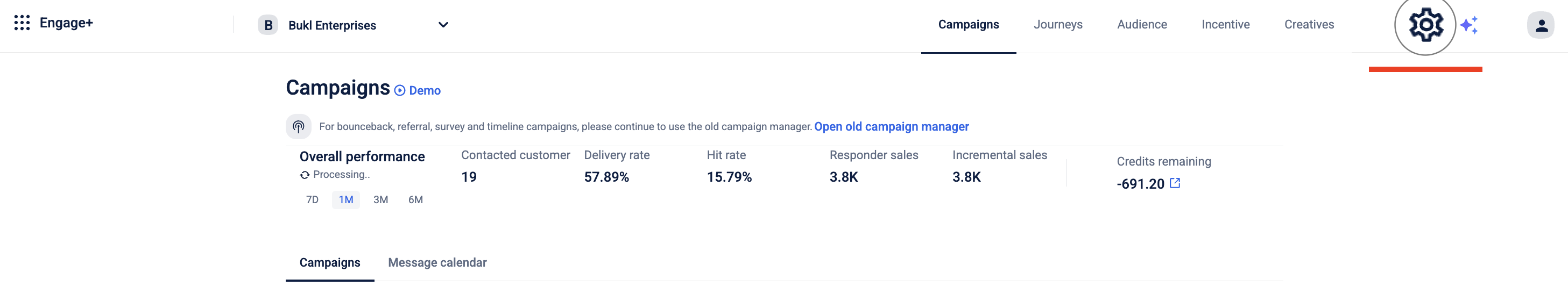This screenshot has width=1568, height=286.
Task: Click the Processing refresh icon
Action: pos(305,175)
